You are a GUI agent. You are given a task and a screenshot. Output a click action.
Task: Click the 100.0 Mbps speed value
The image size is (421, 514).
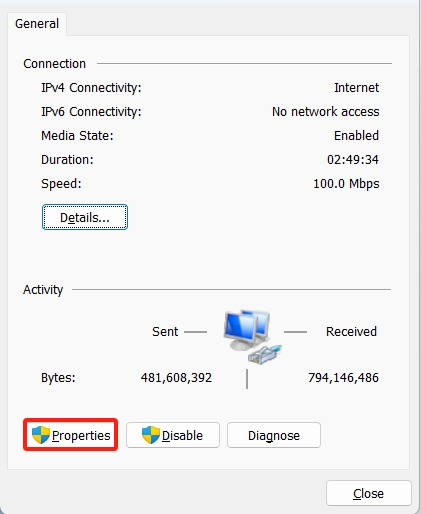tap(346, 184)
